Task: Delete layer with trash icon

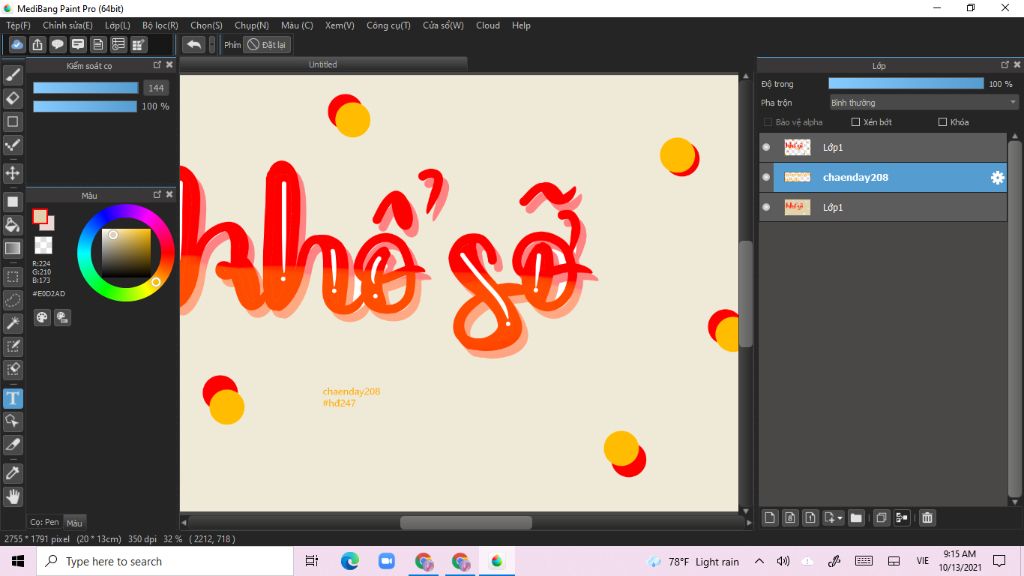Action: pyautogui.click(x=927, y=518)
